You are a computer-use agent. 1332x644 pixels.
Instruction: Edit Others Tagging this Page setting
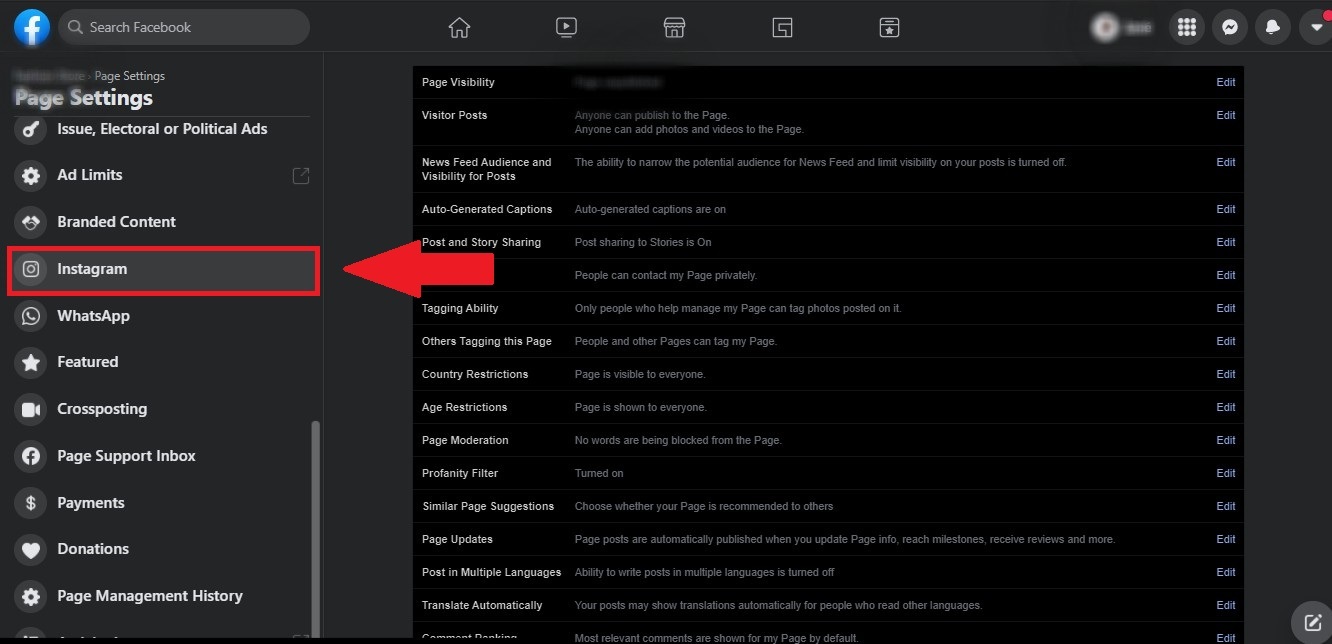click(1226, 341)
